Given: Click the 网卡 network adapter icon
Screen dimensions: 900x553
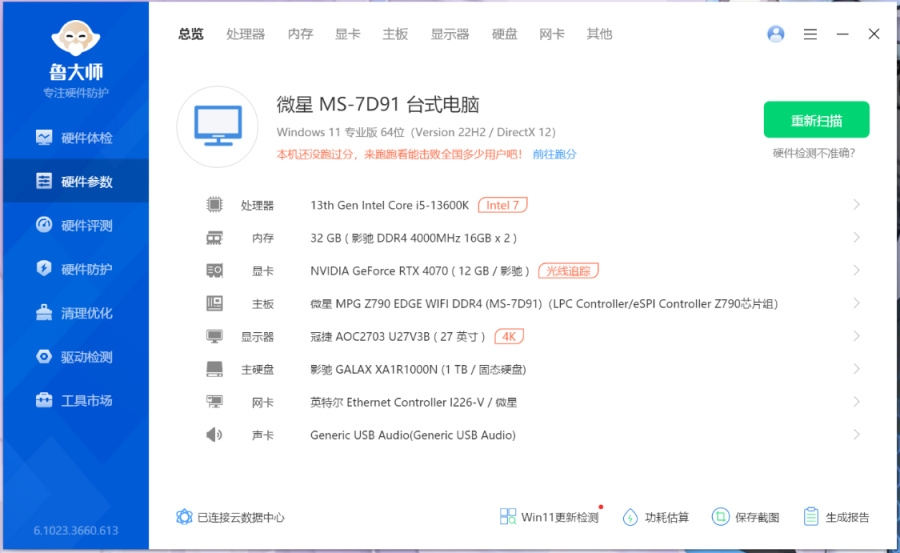Looking at the screenshot, I should [x=214, y=402].
